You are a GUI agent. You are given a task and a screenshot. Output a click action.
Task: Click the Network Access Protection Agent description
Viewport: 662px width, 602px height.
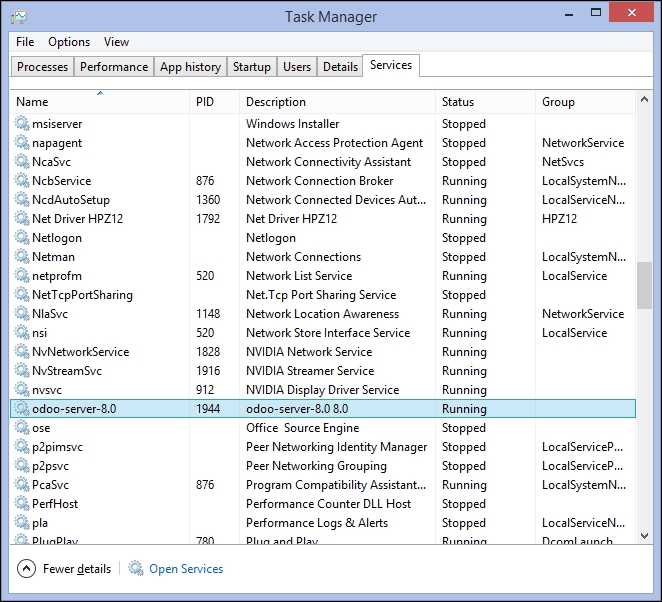point(334,143)
